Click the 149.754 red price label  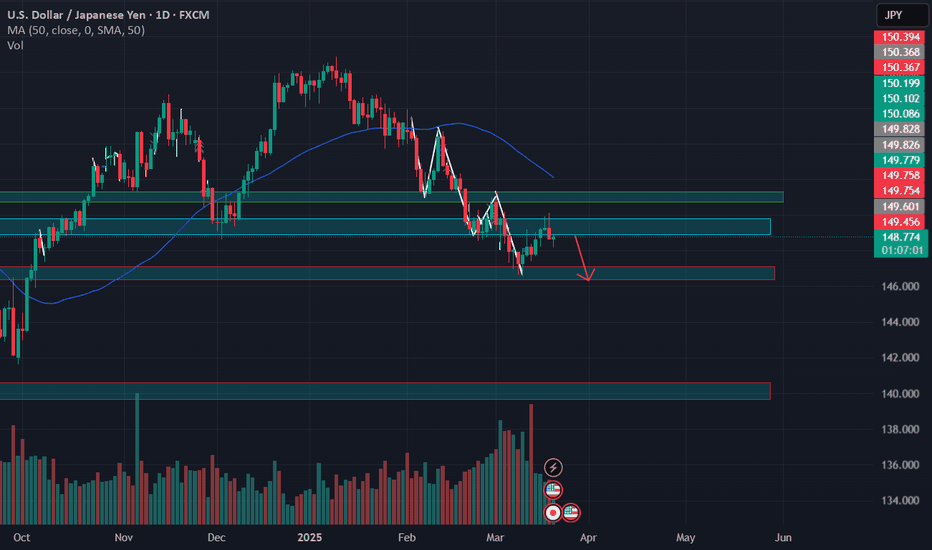pyautogui.click(x=900, y=191)
